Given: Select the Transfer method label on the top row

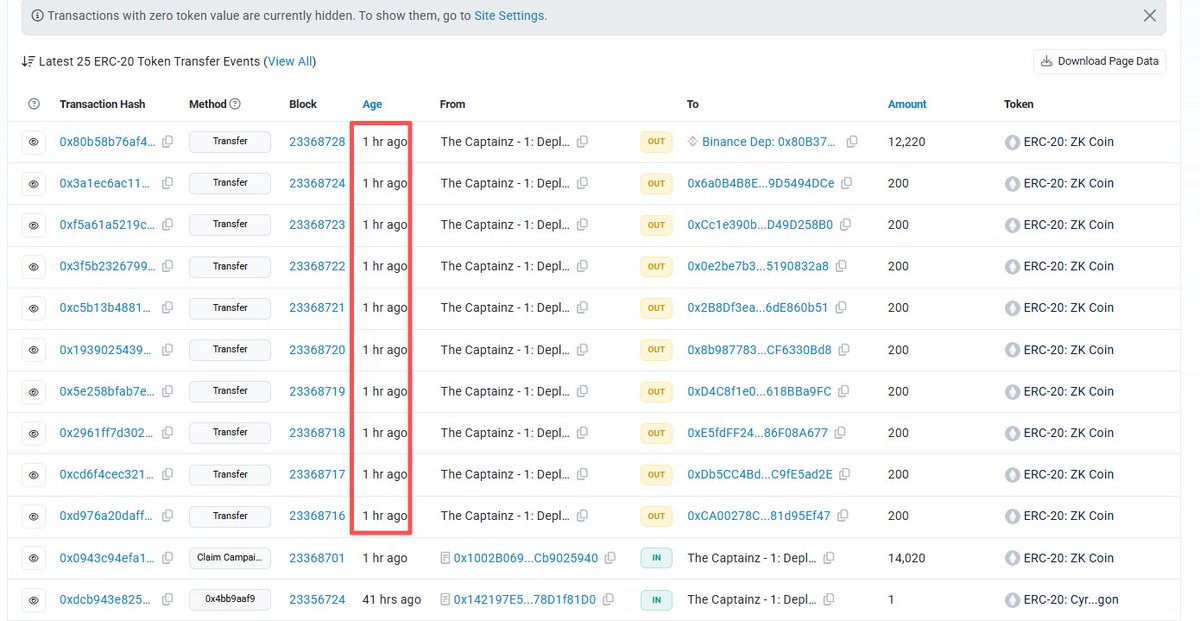Looking at the screenshot, I should [229, 141].
